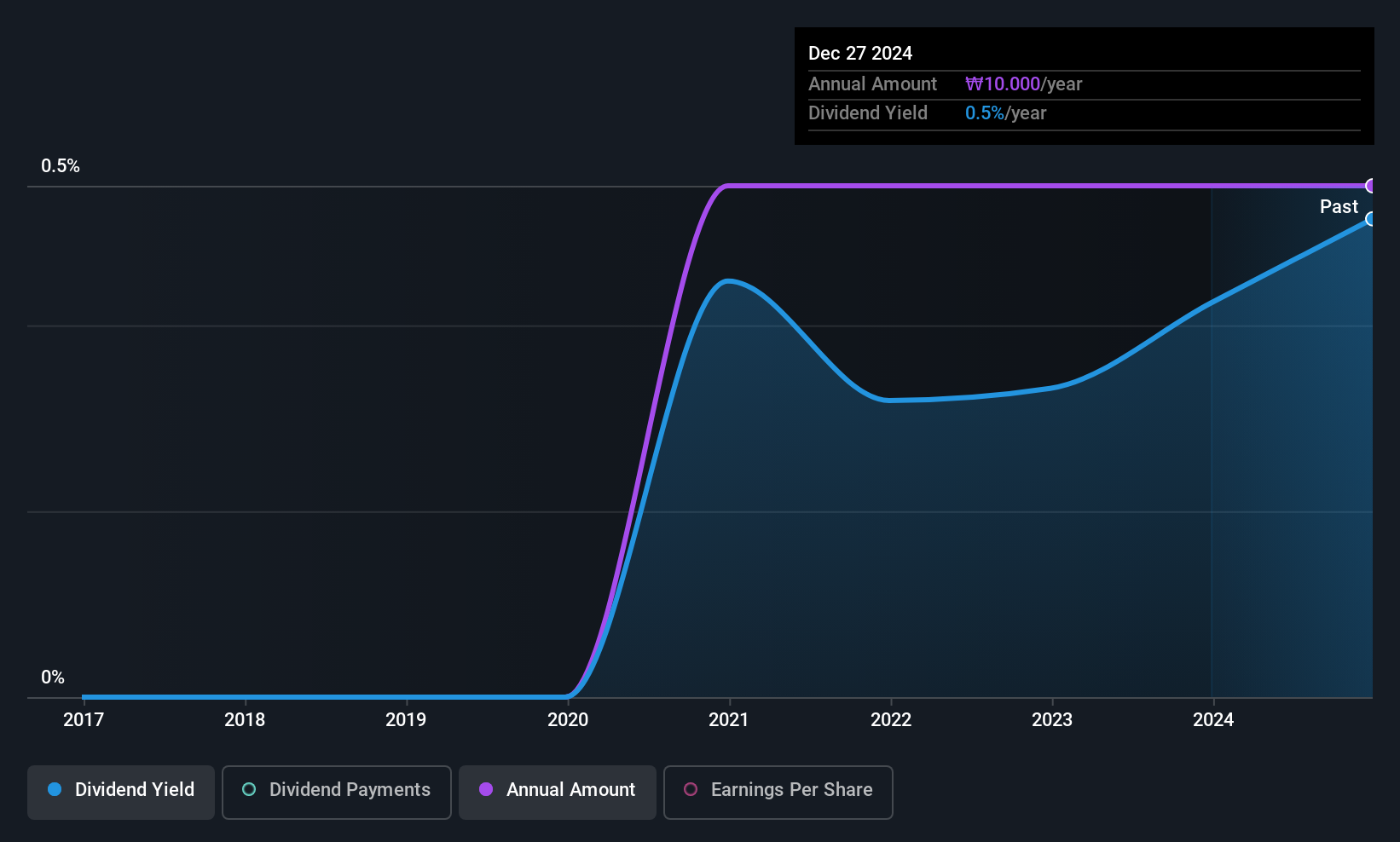Click the 0% y-axis label
Screen dimensions: 1400x842
pyautogui.click(x=53, y=678)
